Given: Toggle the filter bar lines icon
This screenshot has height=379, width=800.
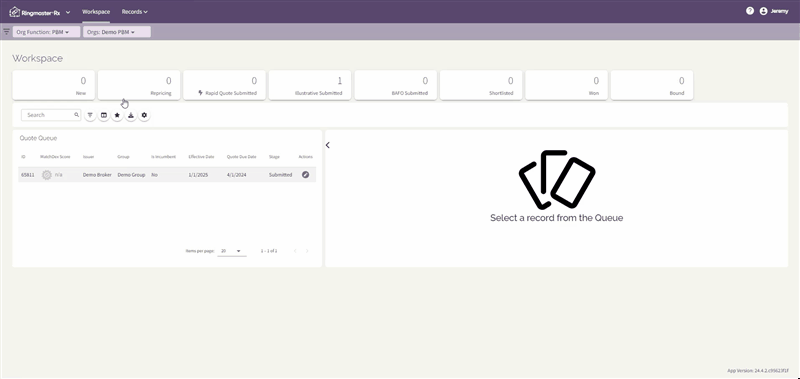Looking at the screenshot, I should [x=7, y=32].
